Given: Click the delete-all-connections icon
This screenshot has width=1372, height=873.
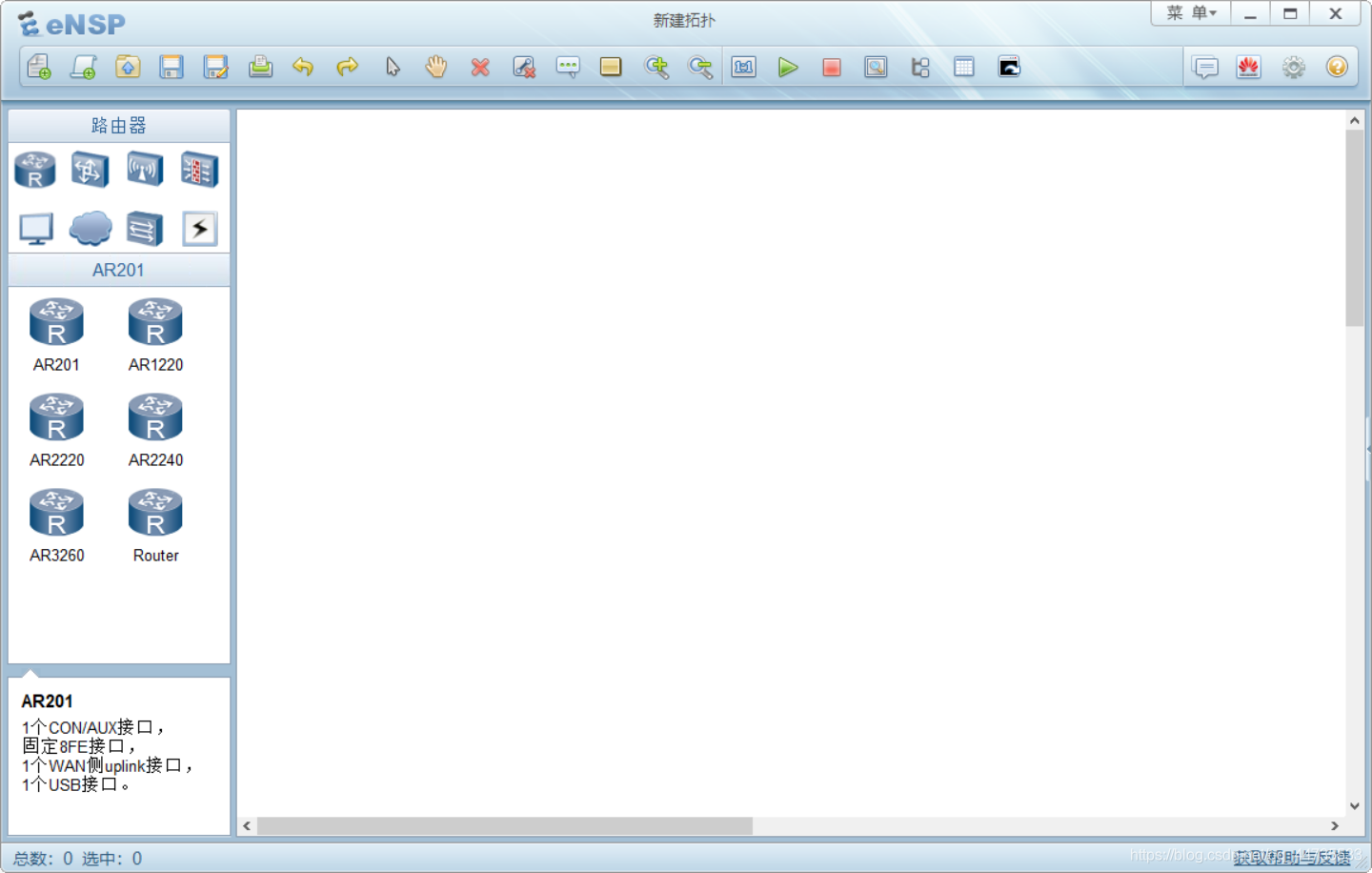Looking at the screenshot, I should tap(524, 67).
